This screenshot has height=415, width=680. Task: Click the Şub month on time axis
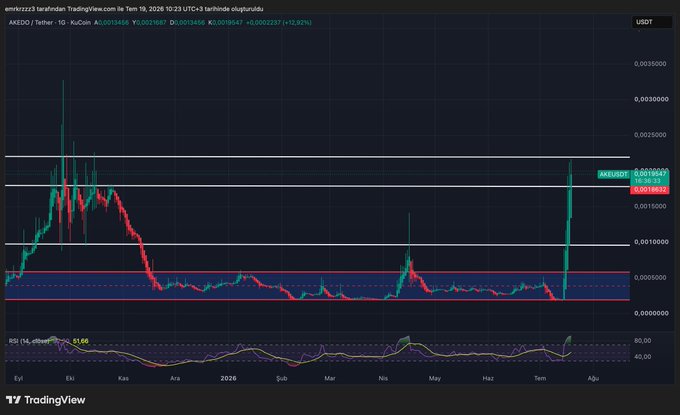pos(282,379)
